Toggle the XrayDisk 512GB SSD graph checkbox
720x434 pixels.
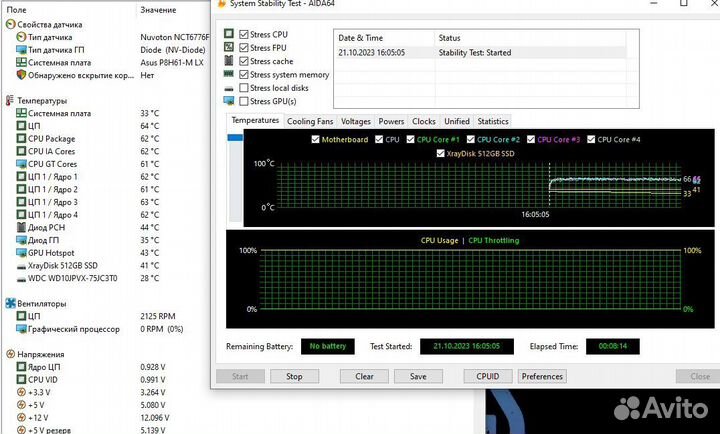pyautogui.click(x=440, y=153)
